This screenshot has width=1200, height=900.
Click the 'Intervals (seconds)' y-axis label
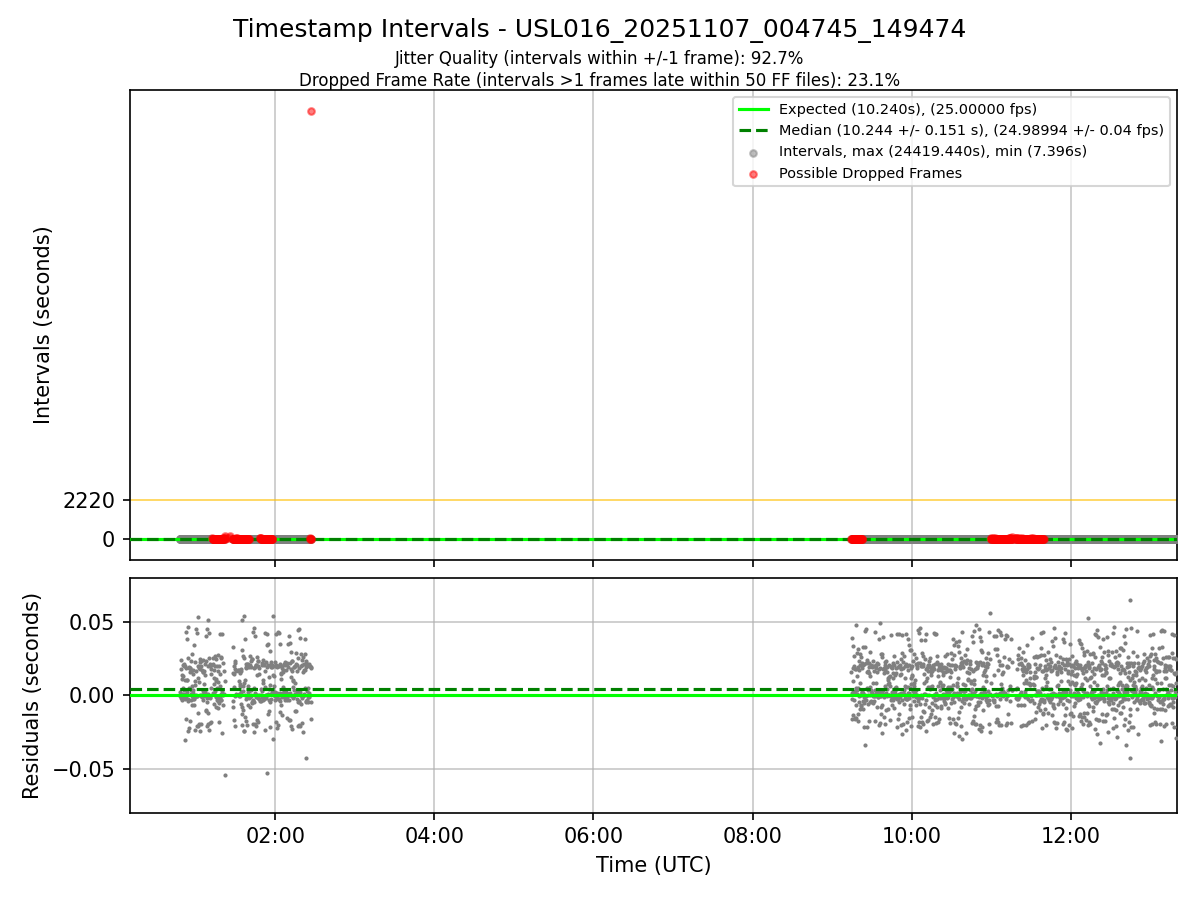(x=42, y=325)
